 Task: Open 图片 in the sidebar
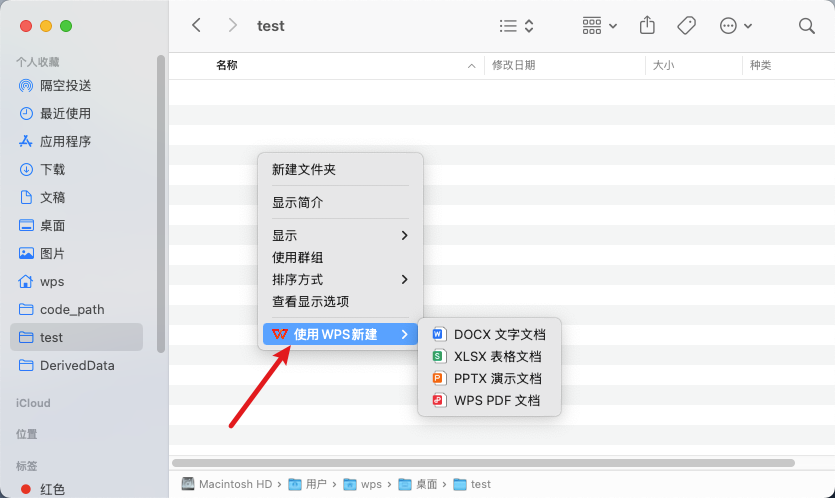(x=76, y=253)
